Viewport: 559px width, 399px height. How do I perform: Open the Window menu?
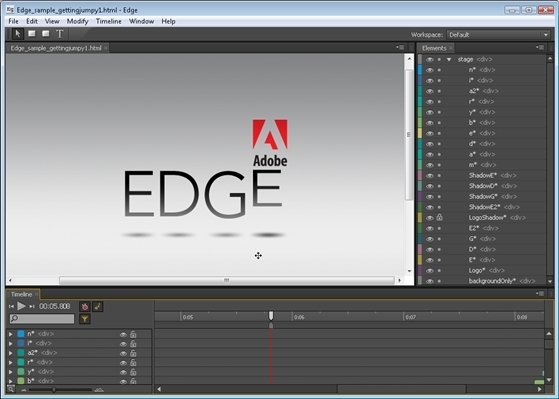point(141,21)
